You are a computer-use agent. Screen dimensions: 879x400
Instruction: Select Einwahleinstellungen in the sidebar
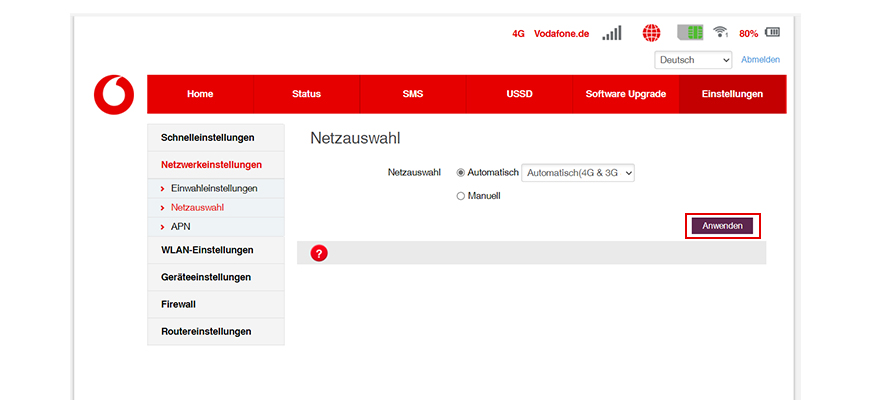click(x=214, y=188)
